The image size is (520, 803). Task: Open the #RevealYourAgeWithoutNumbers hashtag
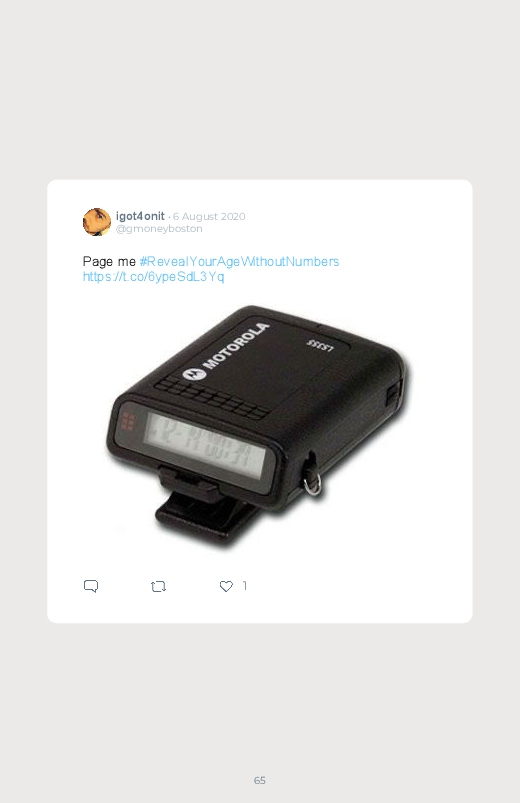239,262
